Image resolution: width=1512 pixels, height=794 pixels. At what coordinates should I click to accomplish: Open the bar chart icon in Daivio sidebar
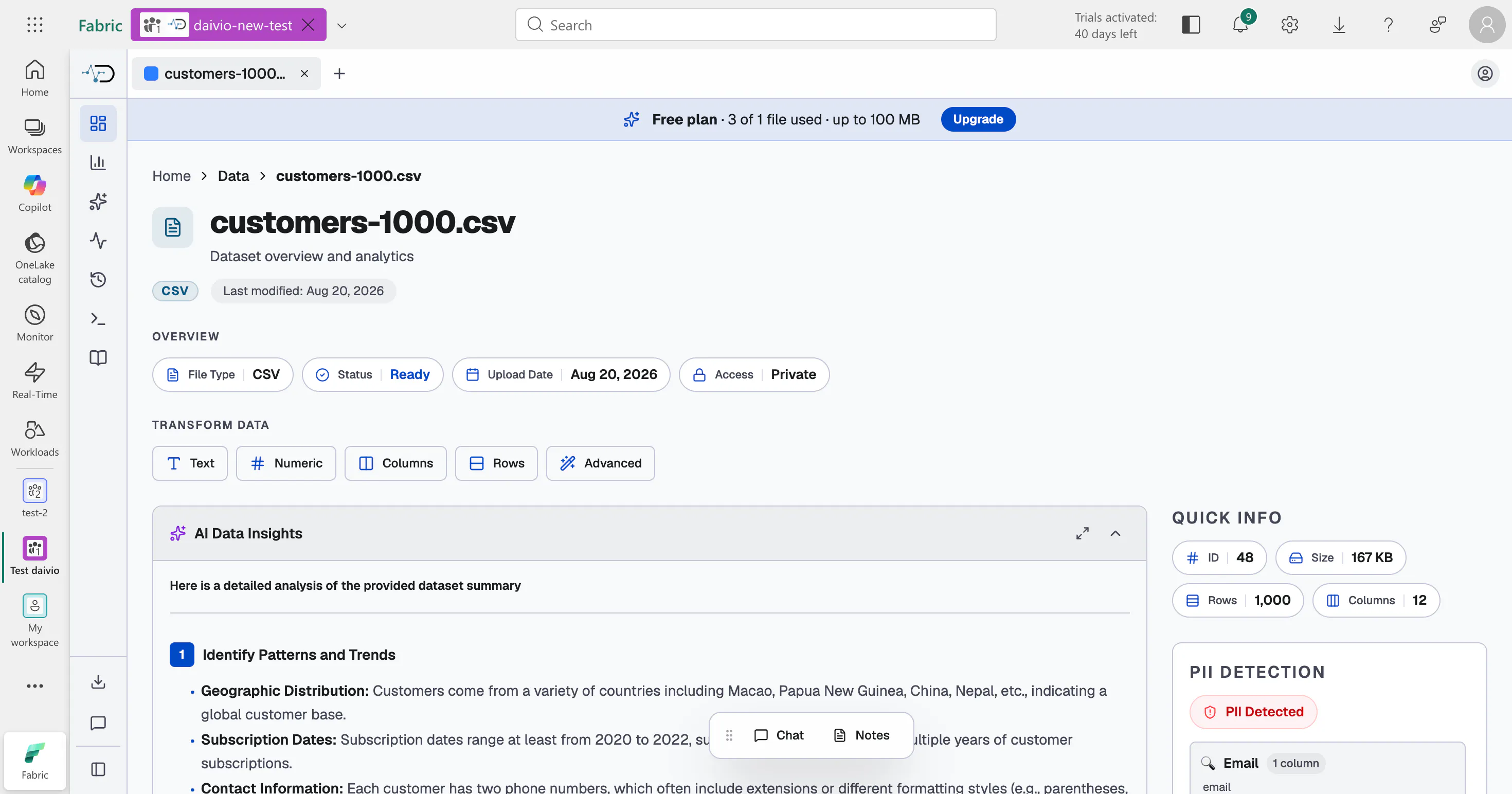tap(98, 163)
